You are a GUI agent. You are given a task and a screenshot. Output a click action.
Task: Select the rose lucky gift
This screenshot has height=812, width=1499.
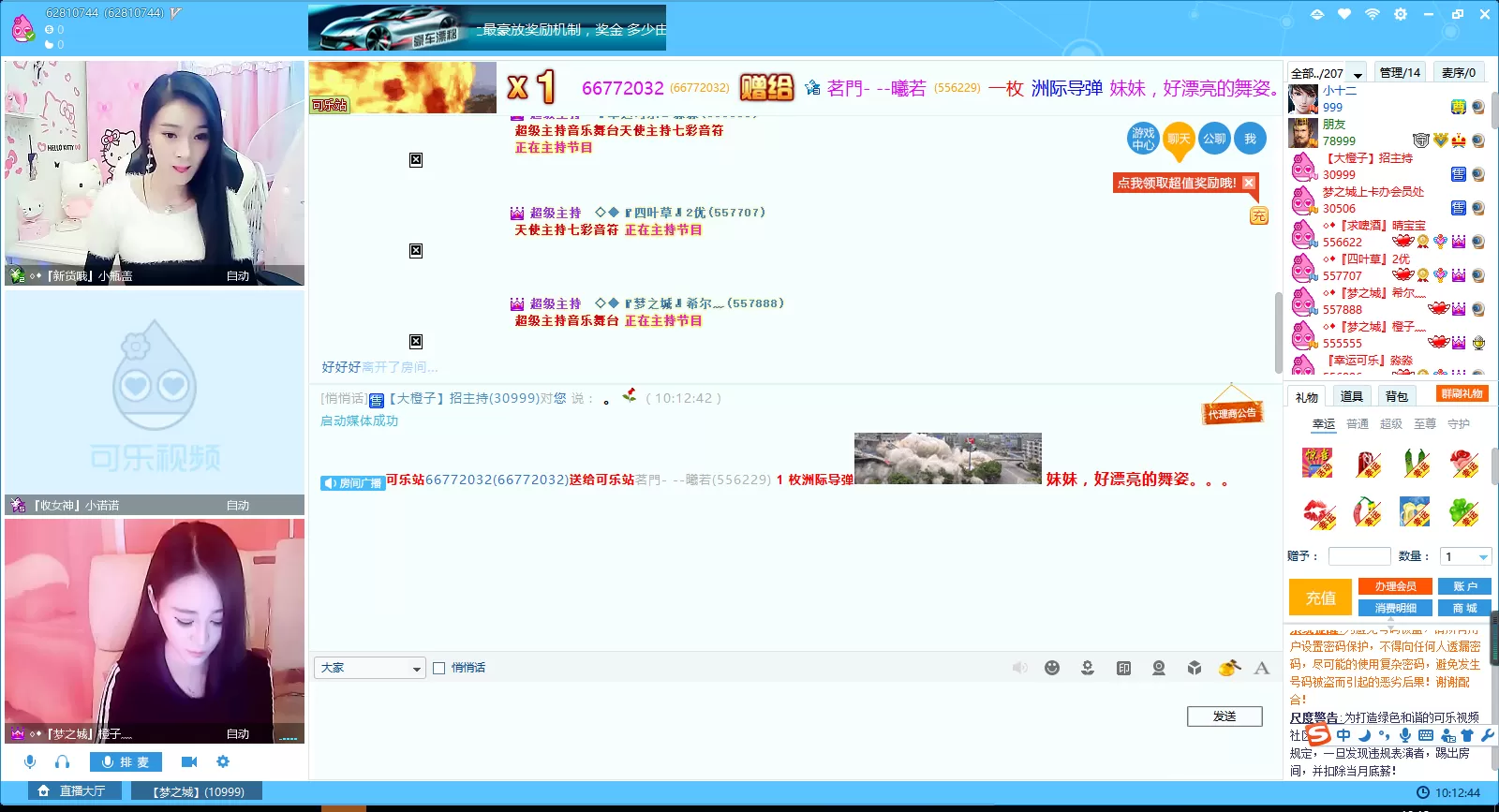1464,463
